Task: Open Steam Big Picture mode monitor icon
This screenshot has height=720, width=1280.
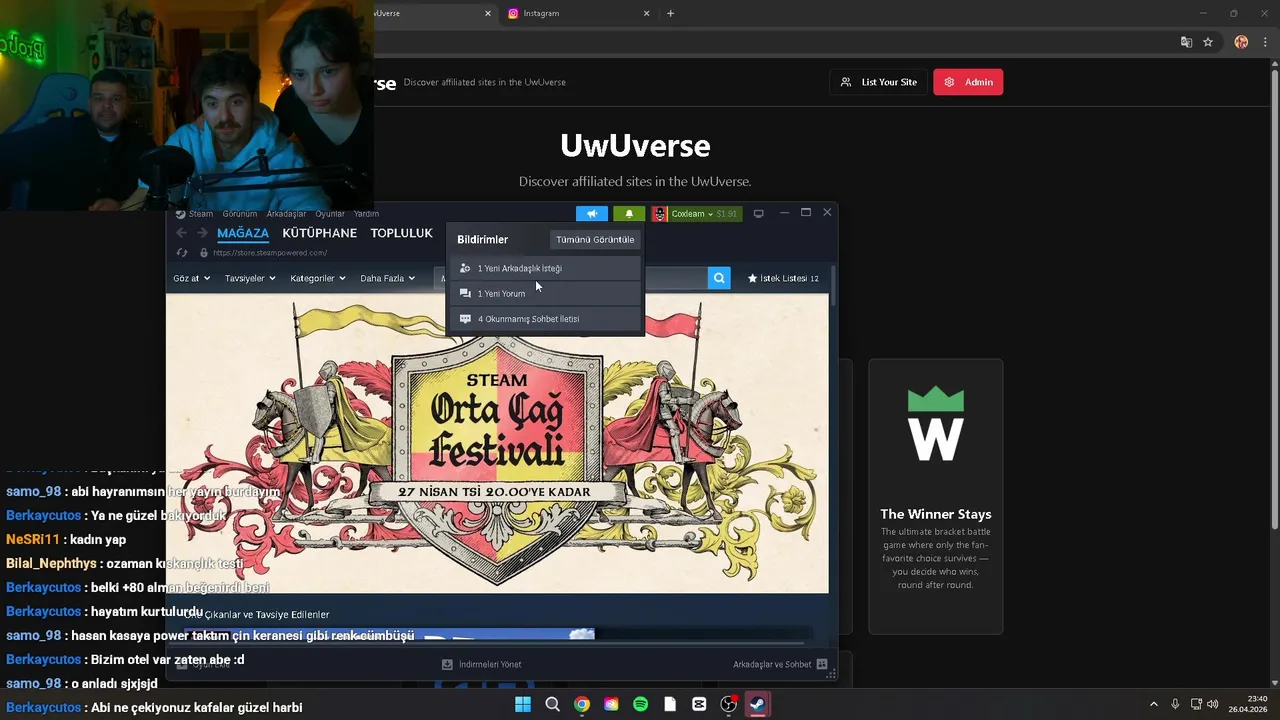Action: 759,213
